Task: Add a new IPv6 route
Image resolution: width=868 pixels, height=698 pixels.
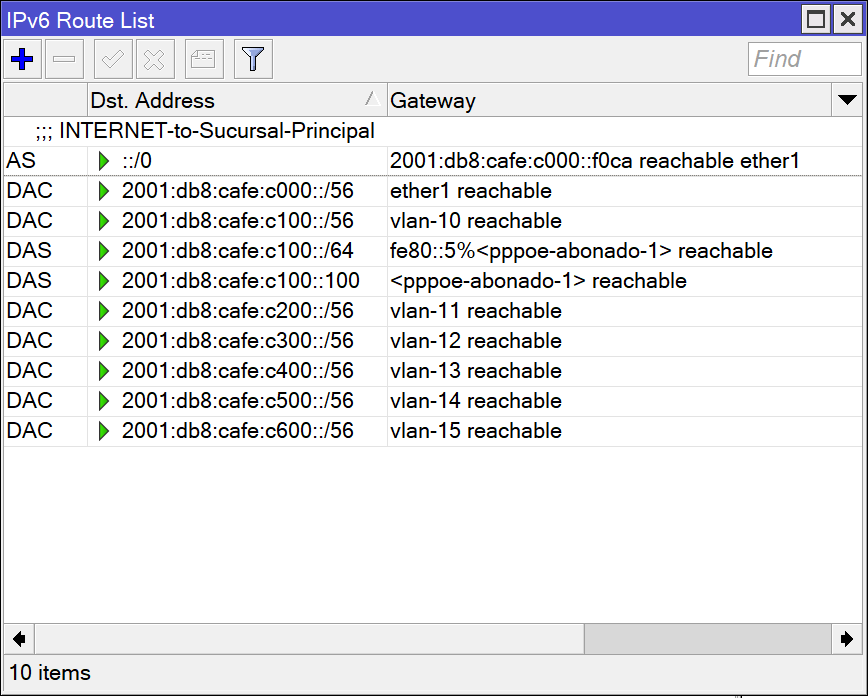Action: pyautogui.click(x=22, y=58)
